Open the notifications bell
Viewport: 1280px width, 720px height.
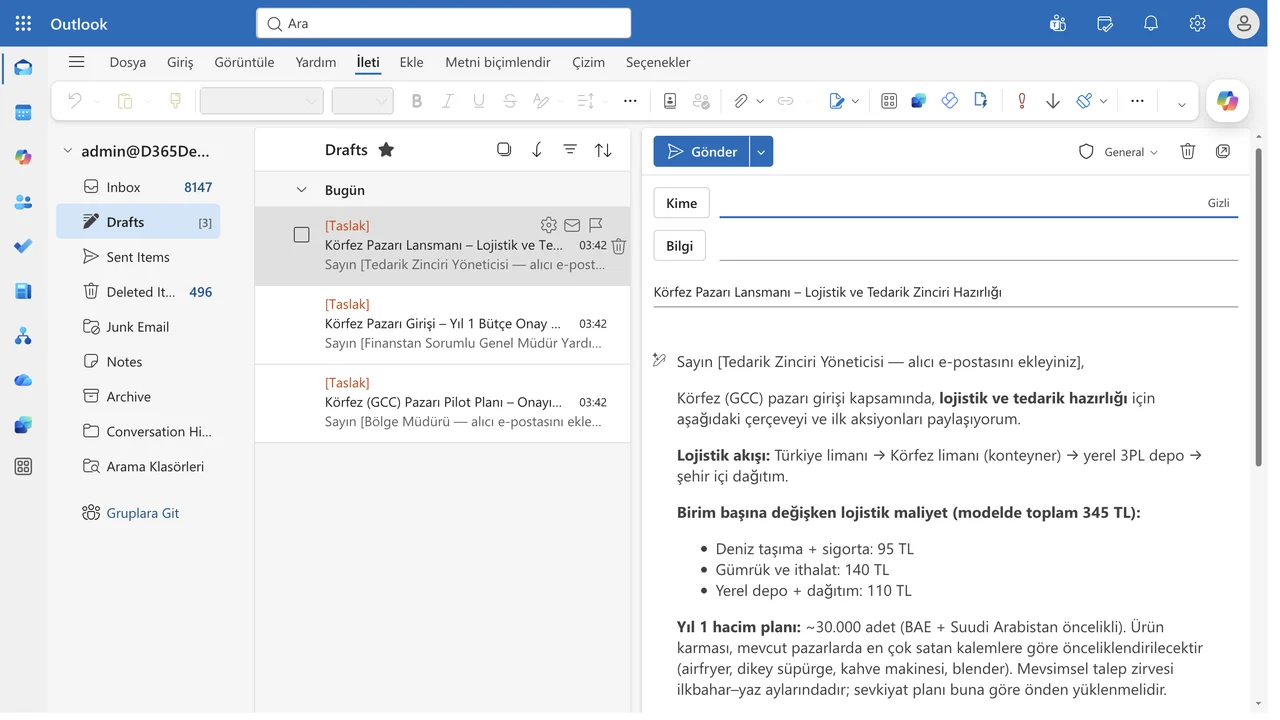1151,23
